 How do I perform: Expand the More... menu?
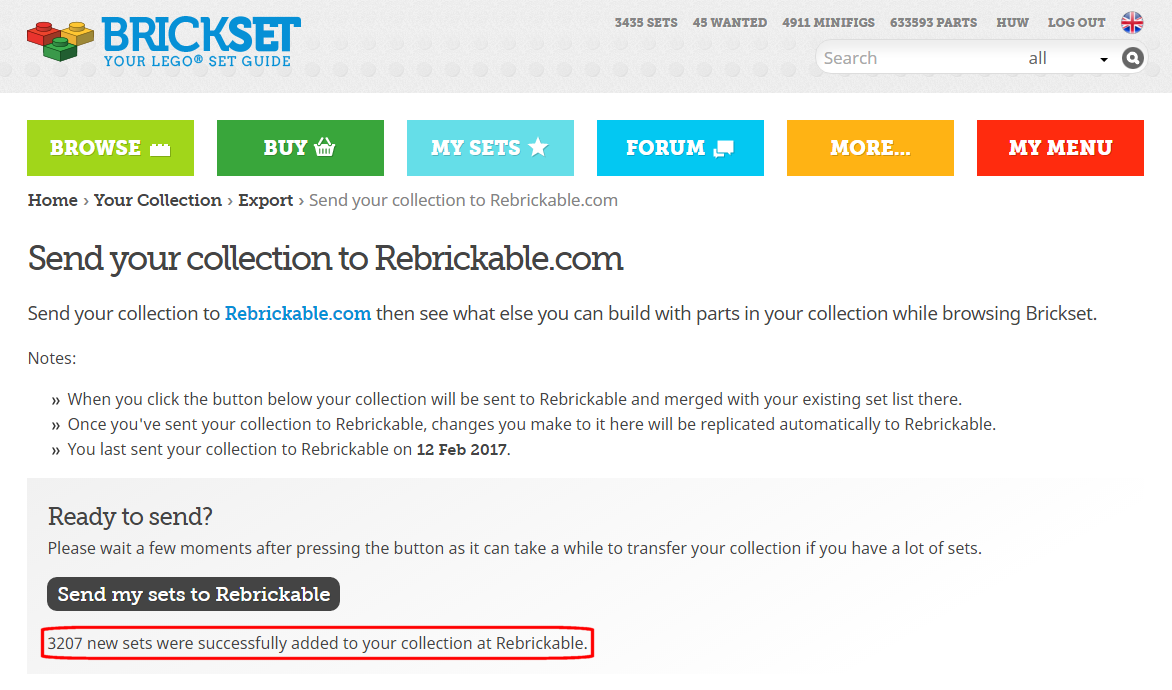click(870, 148)
